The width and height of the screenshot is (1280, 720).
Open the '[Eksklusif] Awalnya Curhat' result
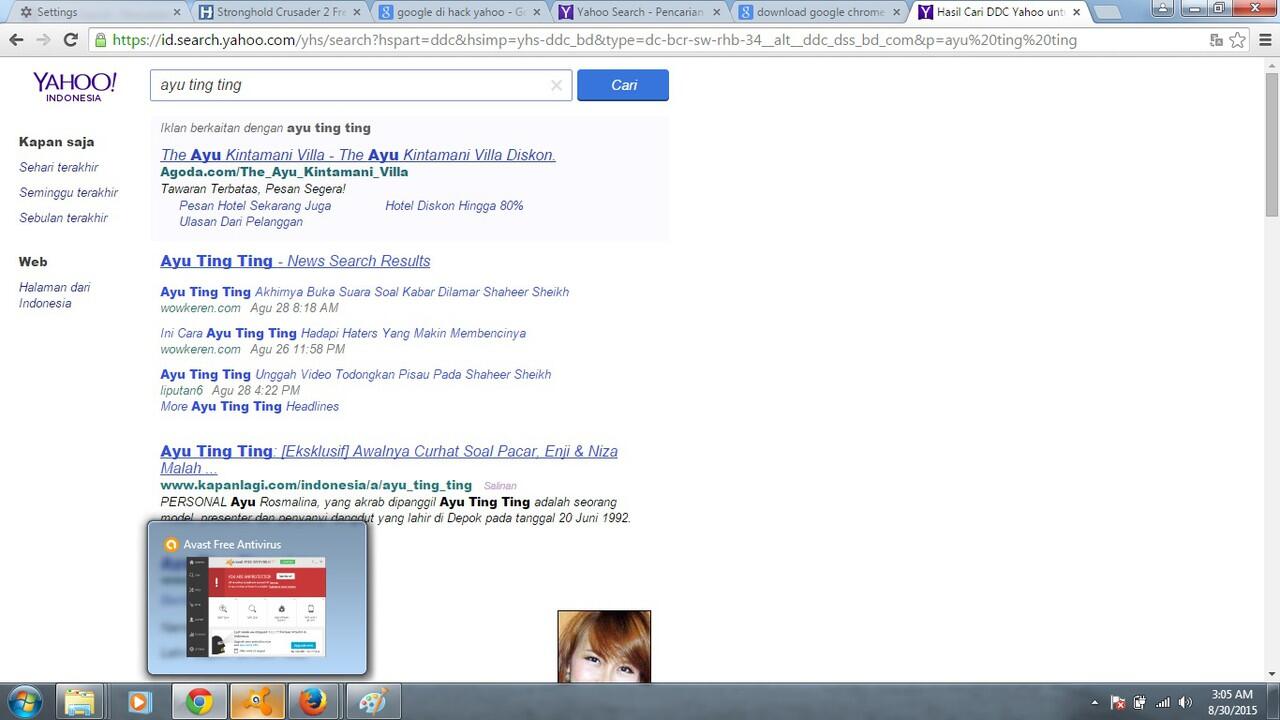coord(389,459)
